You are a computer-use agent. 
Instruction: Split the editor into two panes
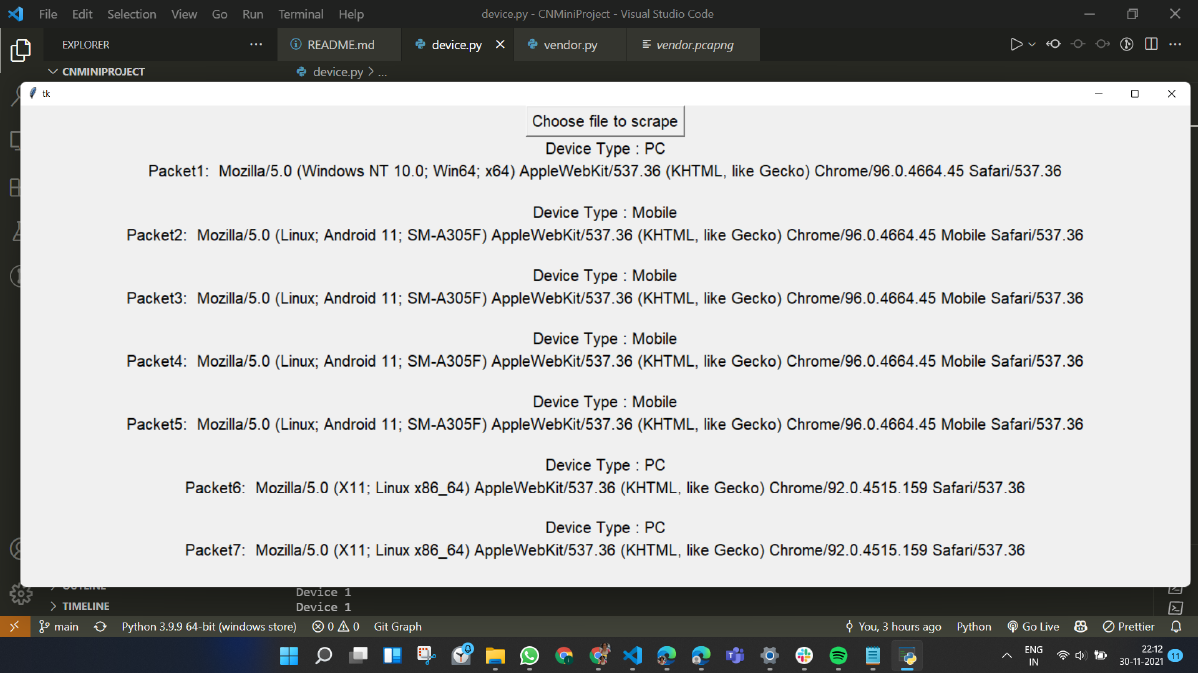click(1151, 43)
